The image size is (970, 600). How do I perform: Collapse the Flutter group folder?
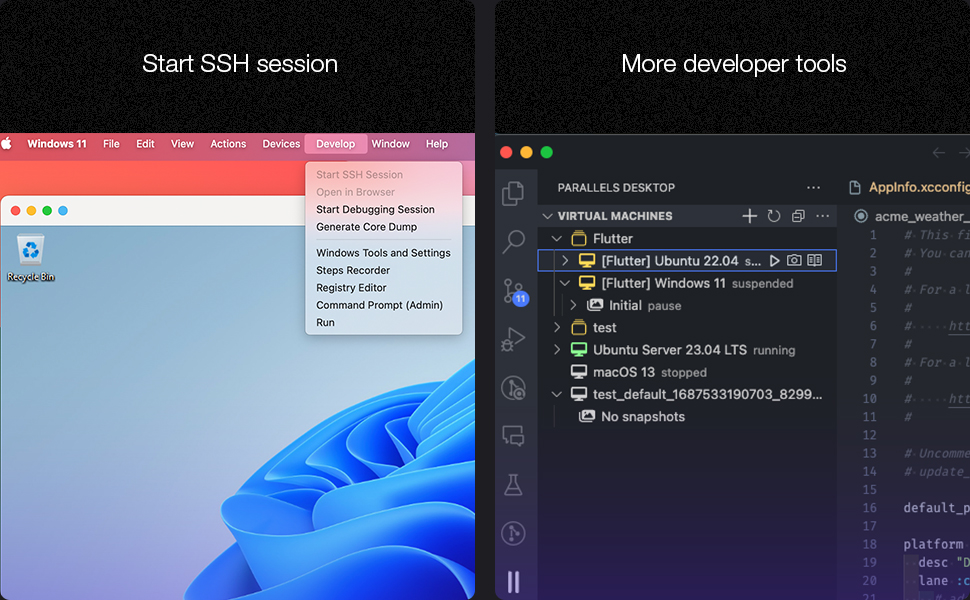pyautogui.click(x=557, y=239)
